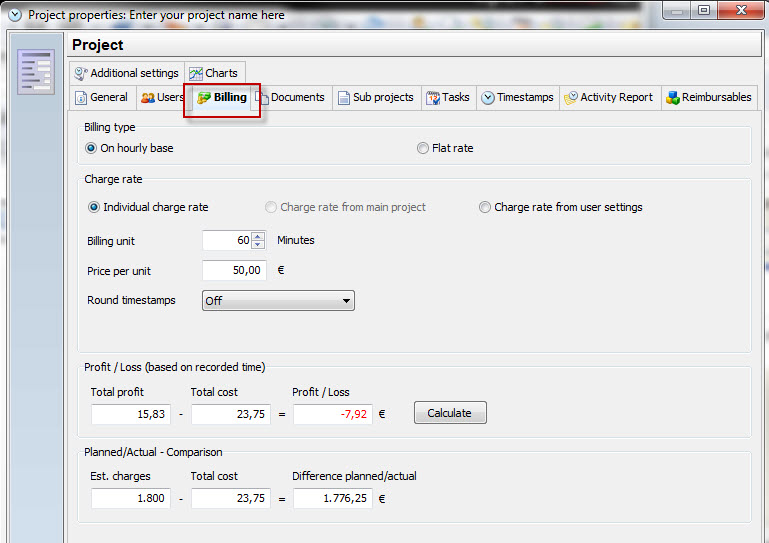Viewport: 769px width, 543px height.
Task: Click the Est. charges field
Action: pyautogui.click(x=131, y=498)
